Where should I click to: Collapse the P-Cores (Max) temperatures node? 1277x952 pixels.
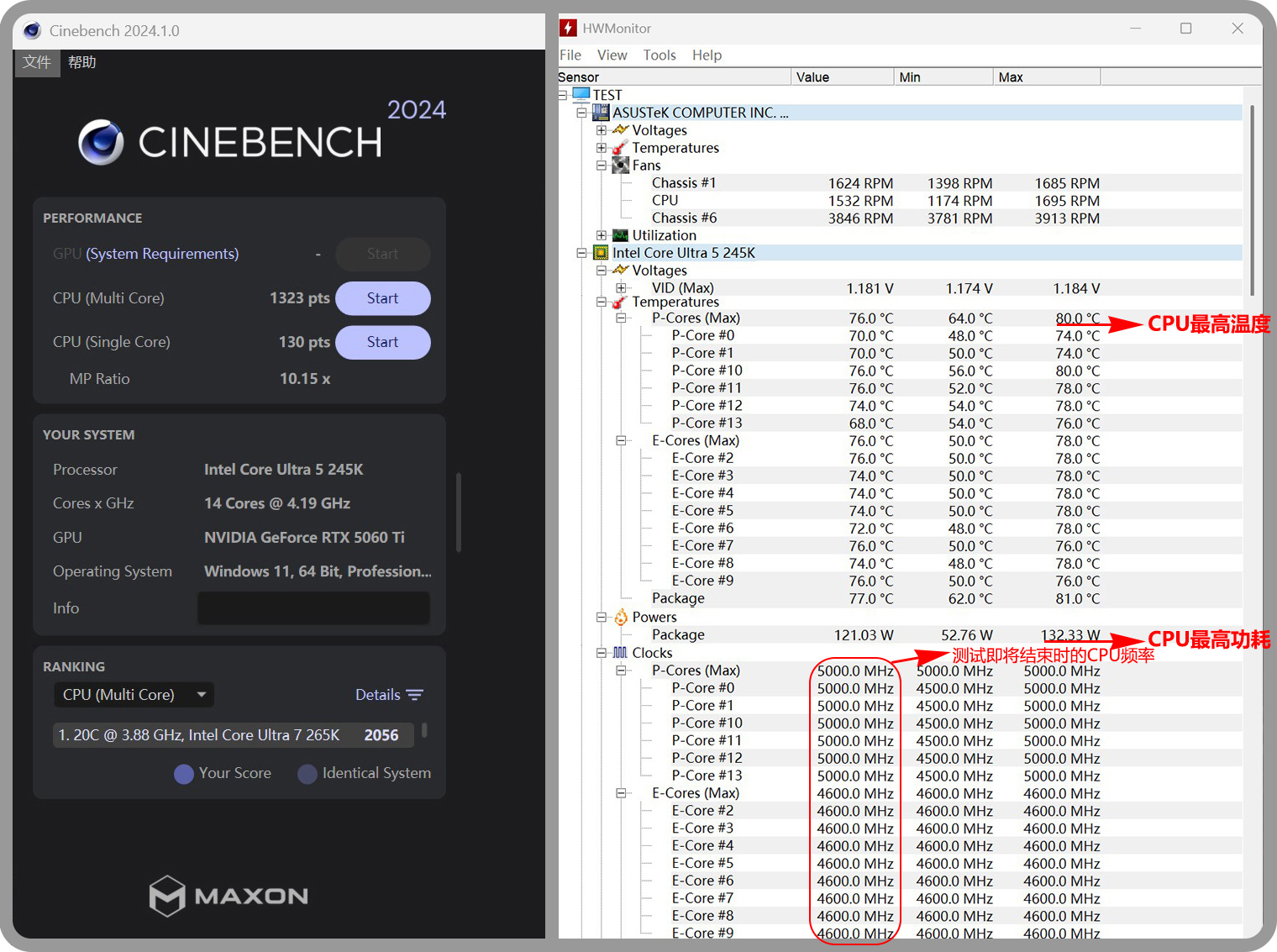pyautogui.click(x=621, y=318)
